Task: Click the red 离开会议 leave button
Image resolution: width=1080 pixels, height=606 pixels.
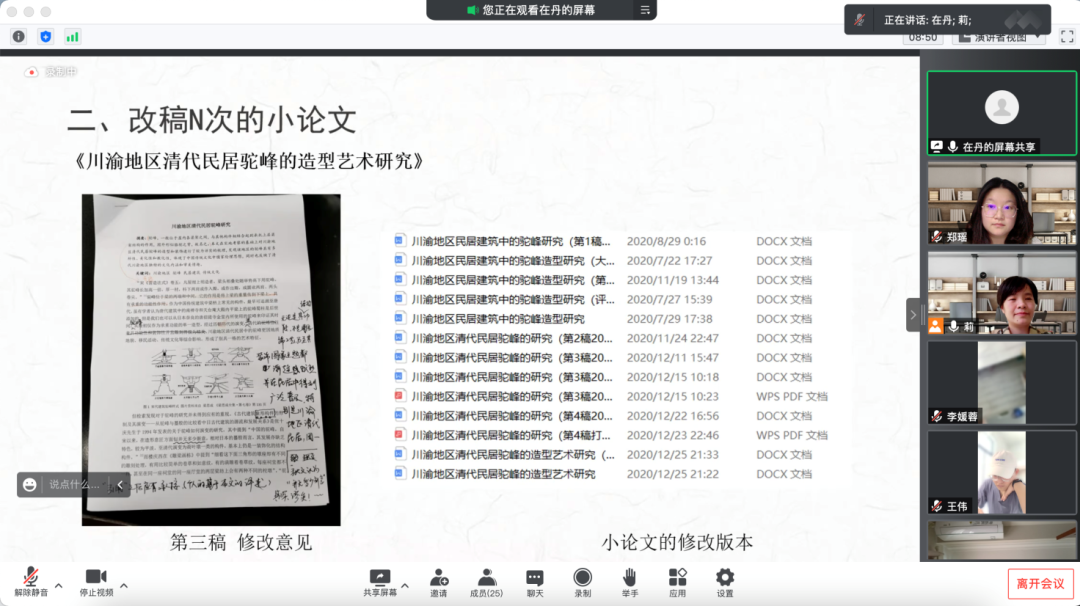Action: pyautogui.click(x=1040, y=583)
